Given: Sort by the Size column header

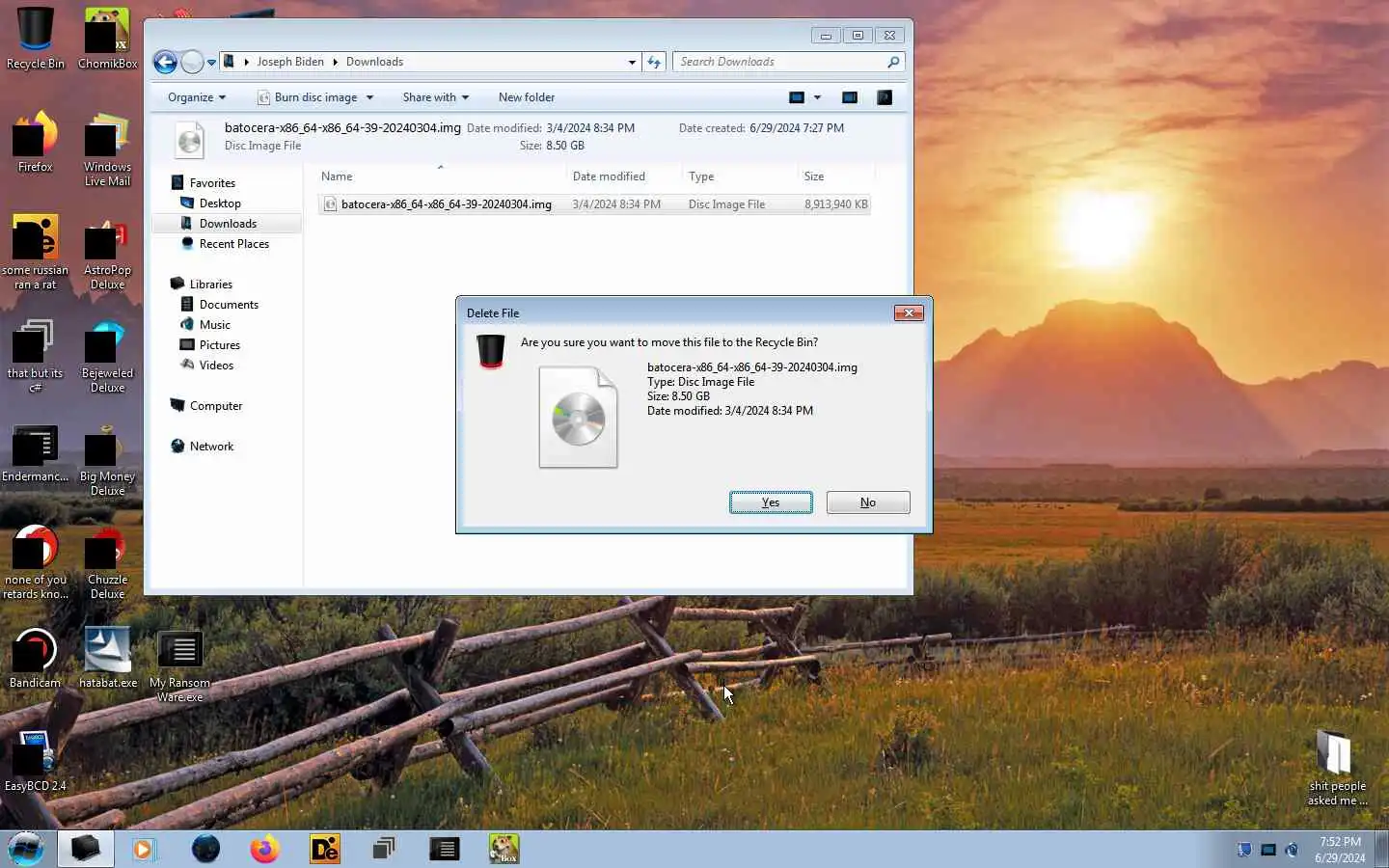Looking at the screenshot, I should 835,176.
